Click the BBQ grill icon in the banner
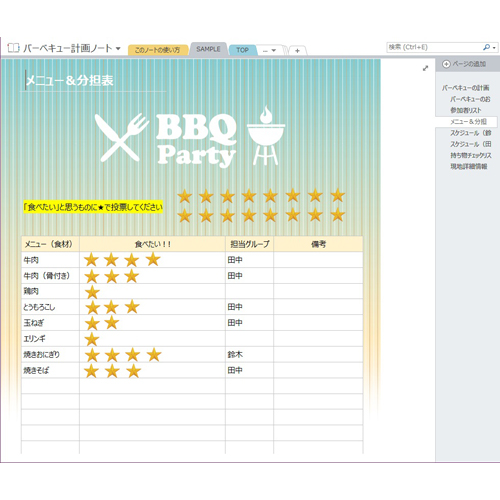 pos(266,135)
